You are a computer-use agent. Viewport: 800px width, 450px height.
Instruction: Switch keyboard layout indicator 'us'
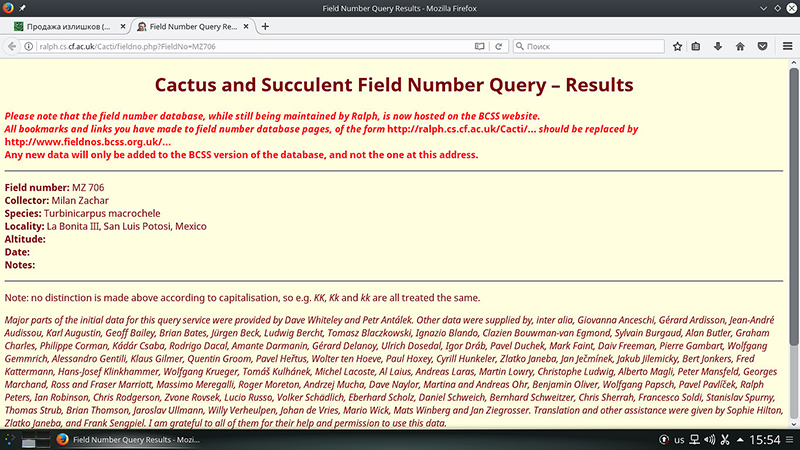click(677, 440)
